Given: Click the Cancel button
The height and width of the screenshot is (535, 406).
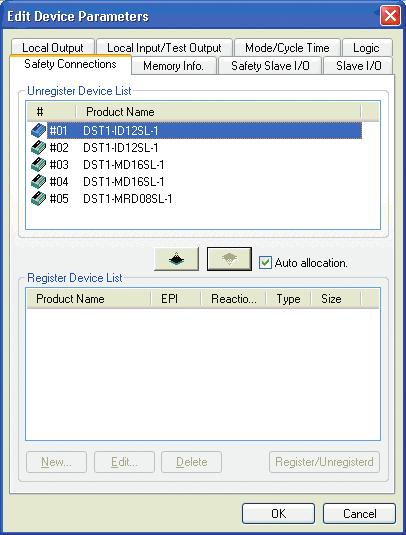Looking at the screenshot, I should pos(360,514).
